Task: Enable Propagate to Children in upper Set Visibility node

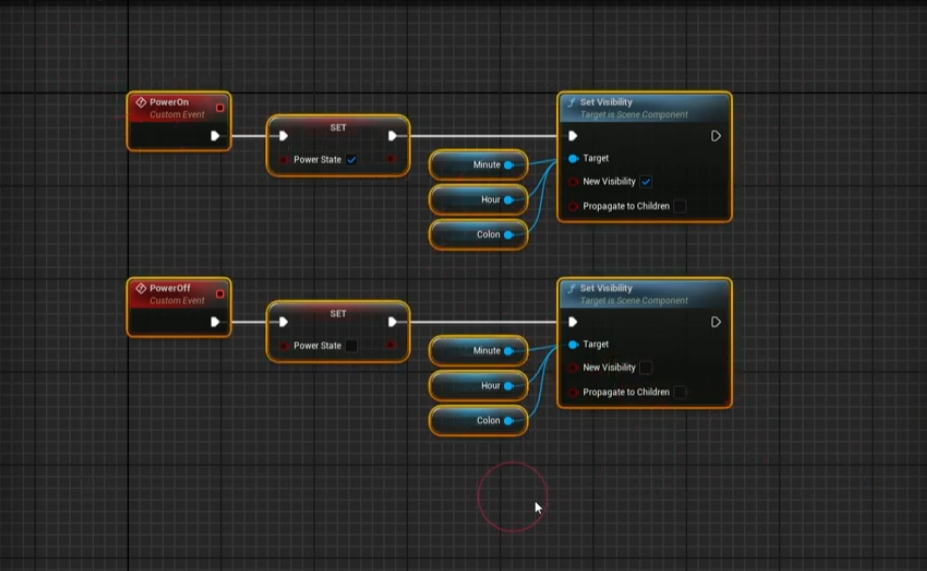Action: (680, 206)
